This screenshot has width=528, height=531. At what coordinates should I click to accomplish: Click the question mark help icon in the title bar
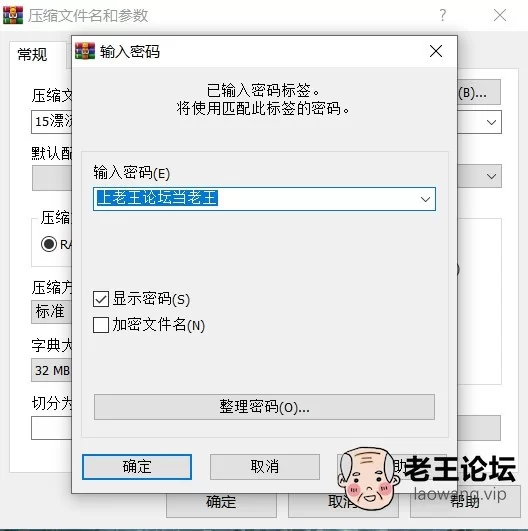coord(443,15)
